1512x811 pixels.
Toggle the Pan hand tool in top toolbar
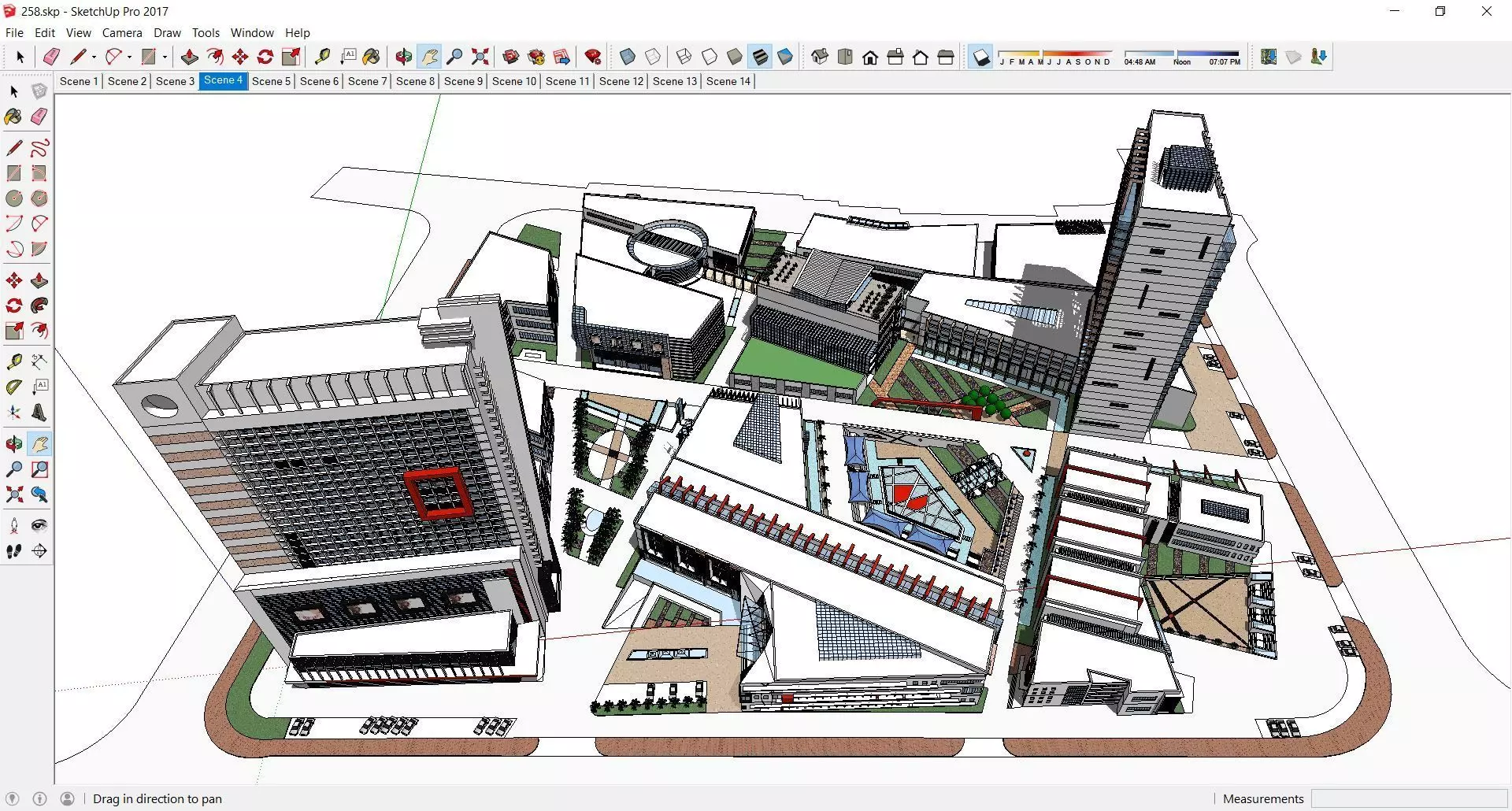[429, 57]
